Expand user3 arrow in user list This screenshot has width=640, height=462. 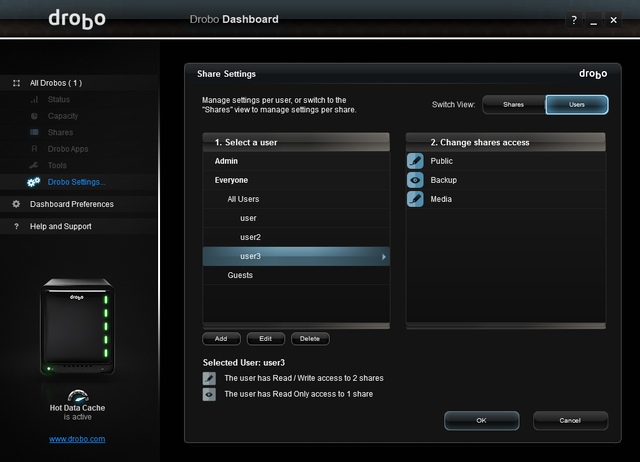(383, 257)
